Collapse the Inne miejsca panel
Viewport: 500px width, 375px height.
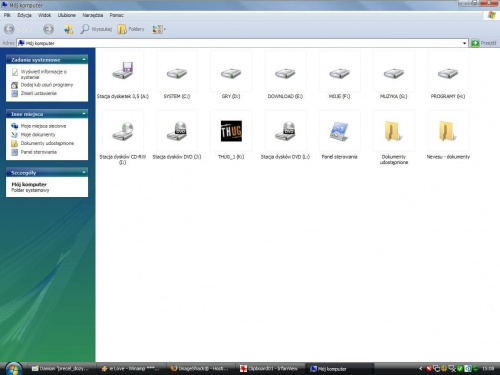click(84, 114)
